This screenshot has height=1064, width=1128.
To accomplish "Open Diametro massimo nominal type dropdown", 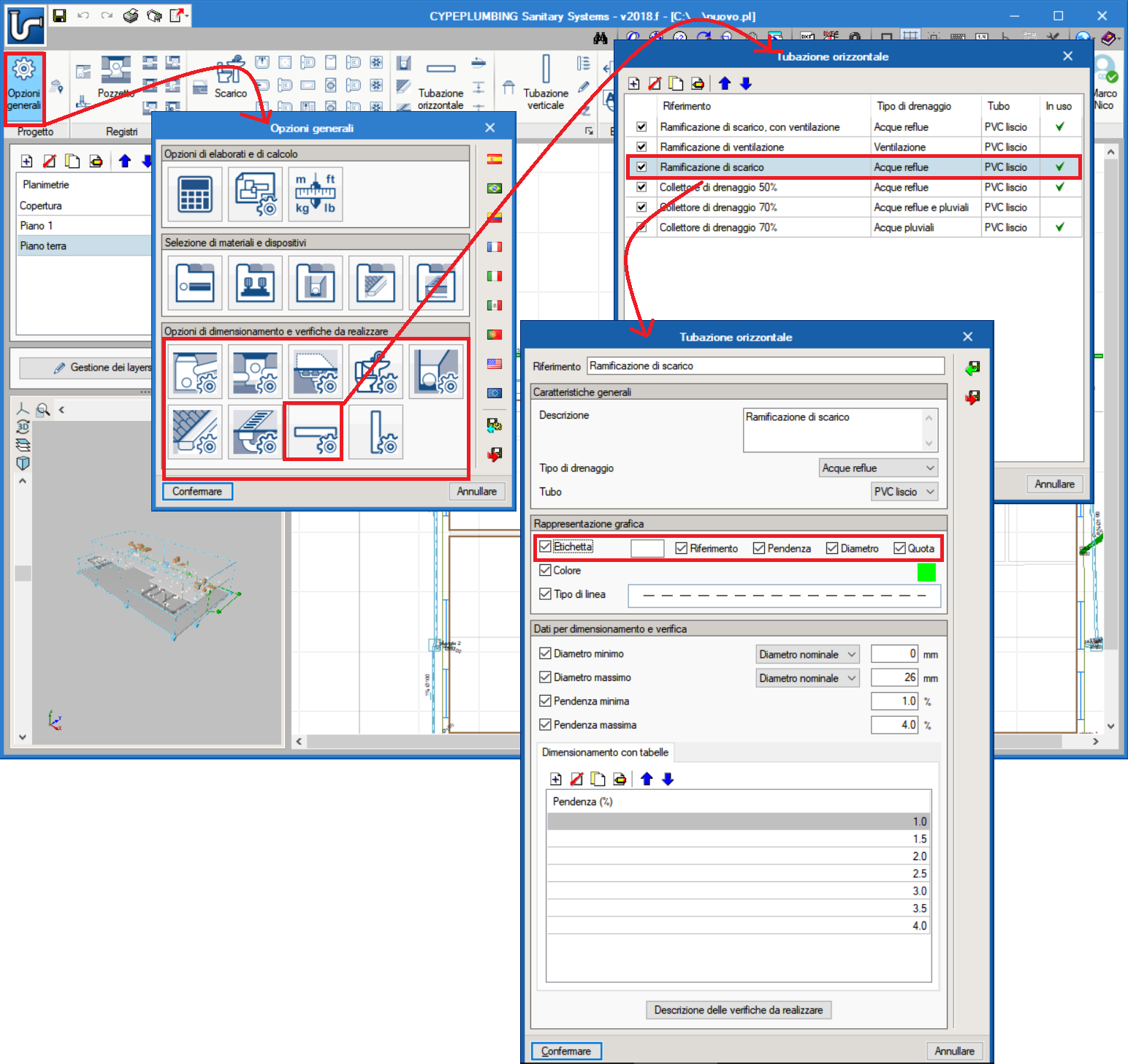I will (x=807, y=678).
